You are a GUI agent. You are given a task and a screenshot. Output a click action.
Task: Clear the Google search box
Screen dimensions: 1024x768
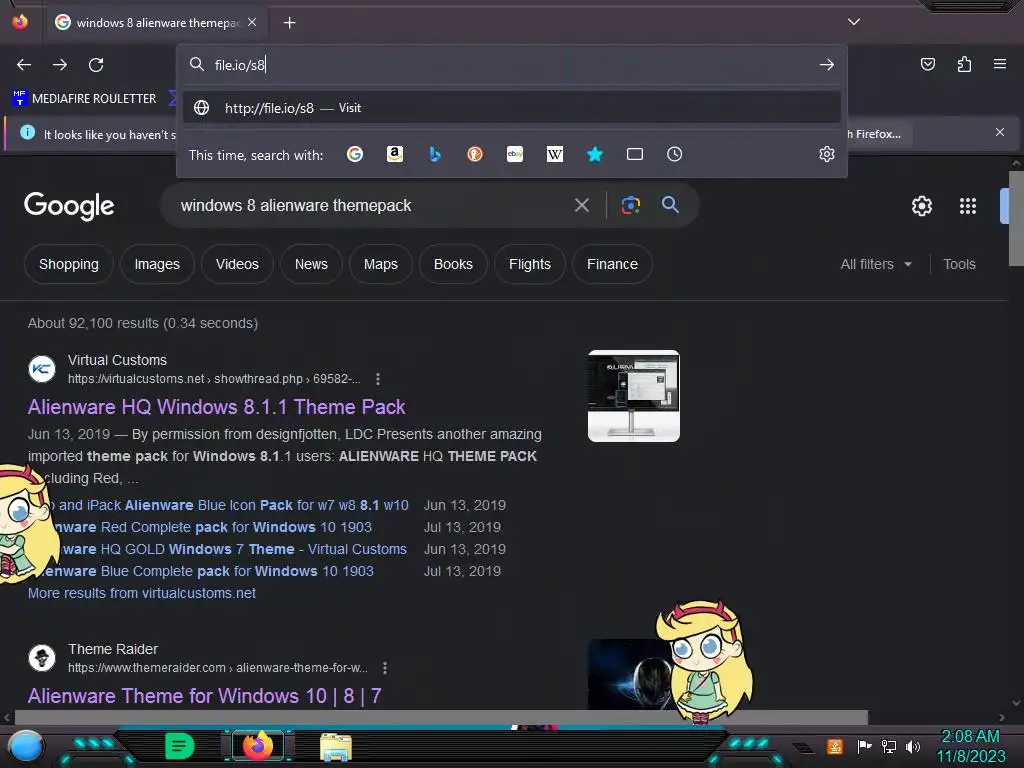[x=581, y=205]
